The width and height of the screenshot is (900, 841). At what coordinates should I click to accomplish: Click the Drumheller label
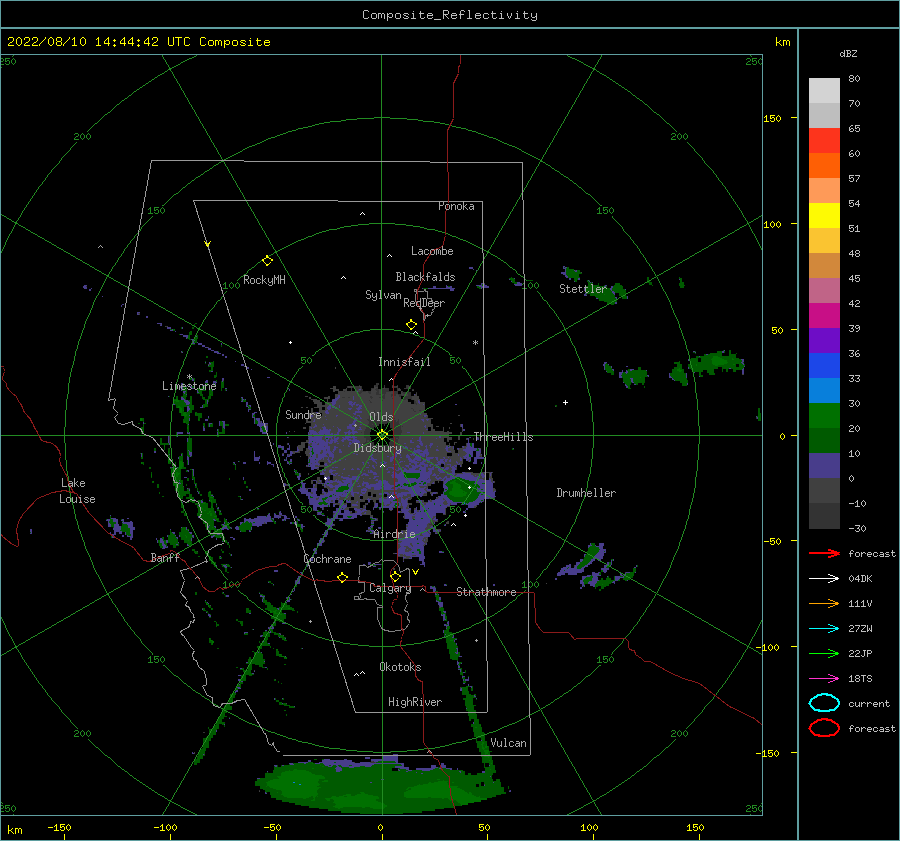pyautogui.click(x=586, y=493)
